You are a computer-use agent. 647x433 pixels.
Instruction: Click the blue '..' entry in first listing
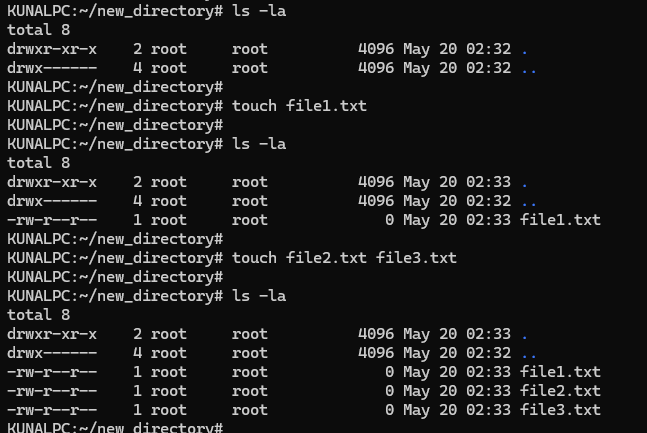529,68
